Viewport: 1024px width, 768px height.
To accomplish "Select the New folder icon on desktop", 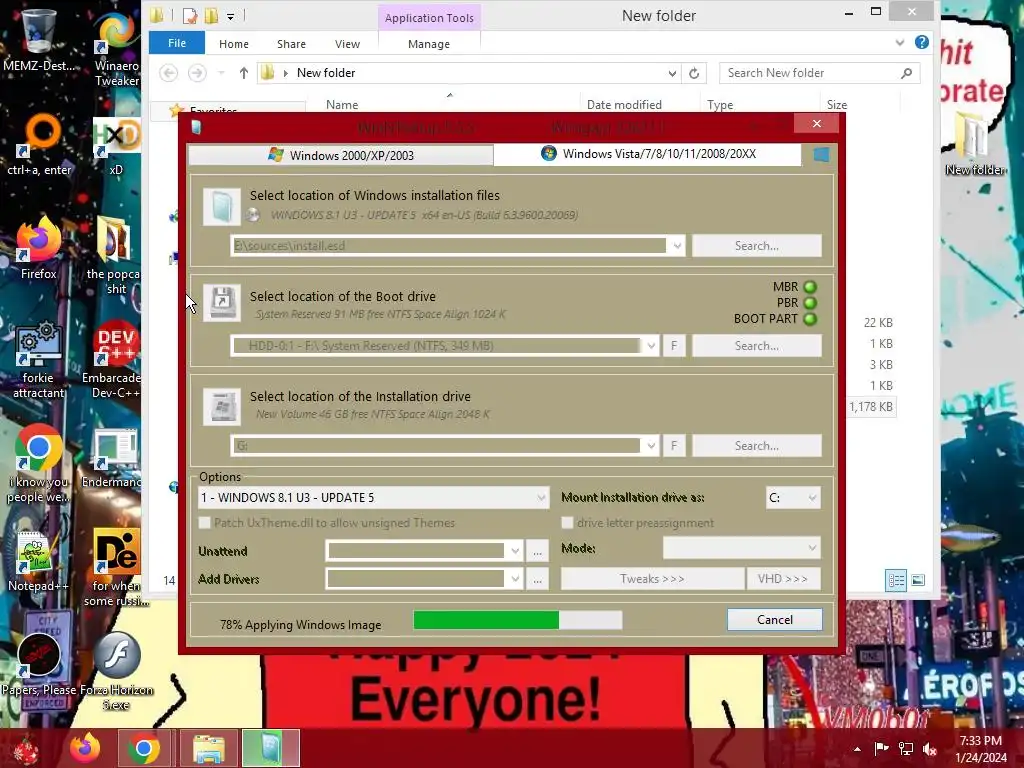I will (x=974, y=144).
